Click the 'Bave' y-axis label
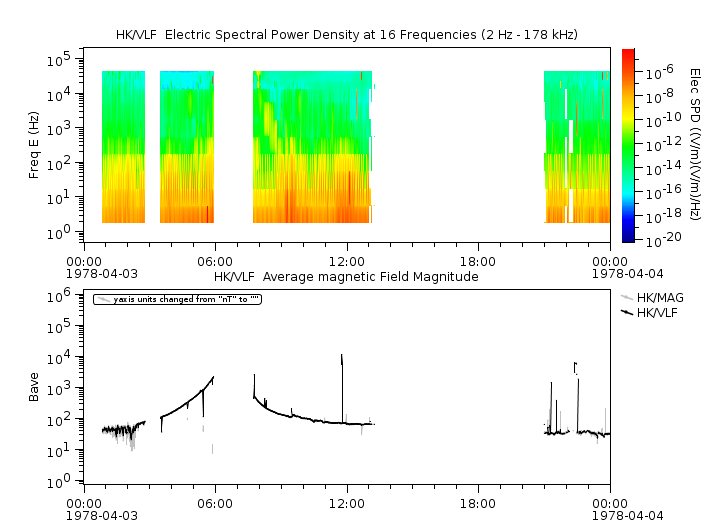The width and height of the screenshot is (718, 532). tap(34, 387)
